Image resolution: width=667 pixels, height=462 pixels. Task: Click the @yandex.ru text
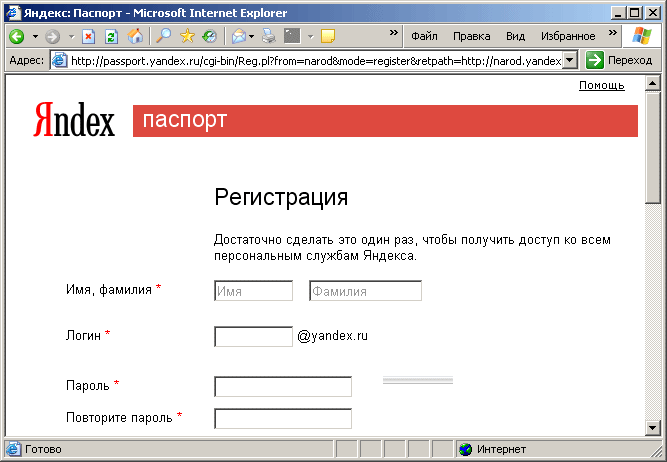pyautogui.click(x=332, y=336)
